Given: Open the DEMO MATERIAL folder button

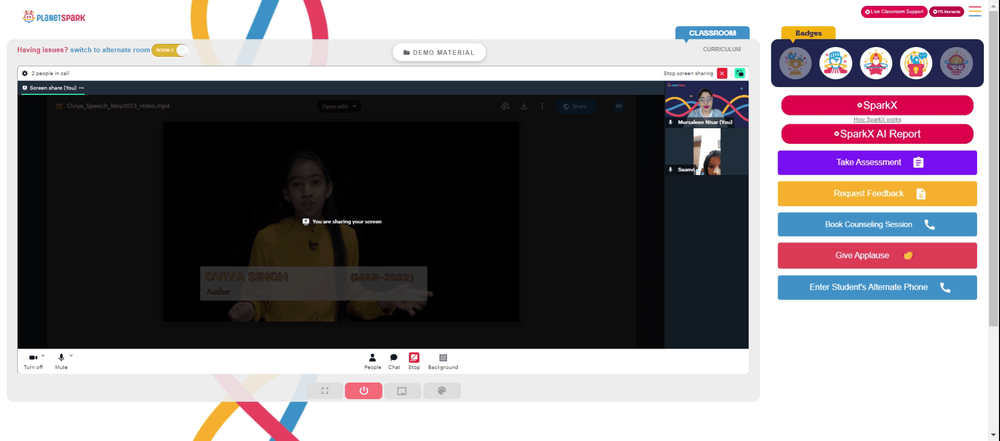Looking at the screenshot, I should (439, 52).
